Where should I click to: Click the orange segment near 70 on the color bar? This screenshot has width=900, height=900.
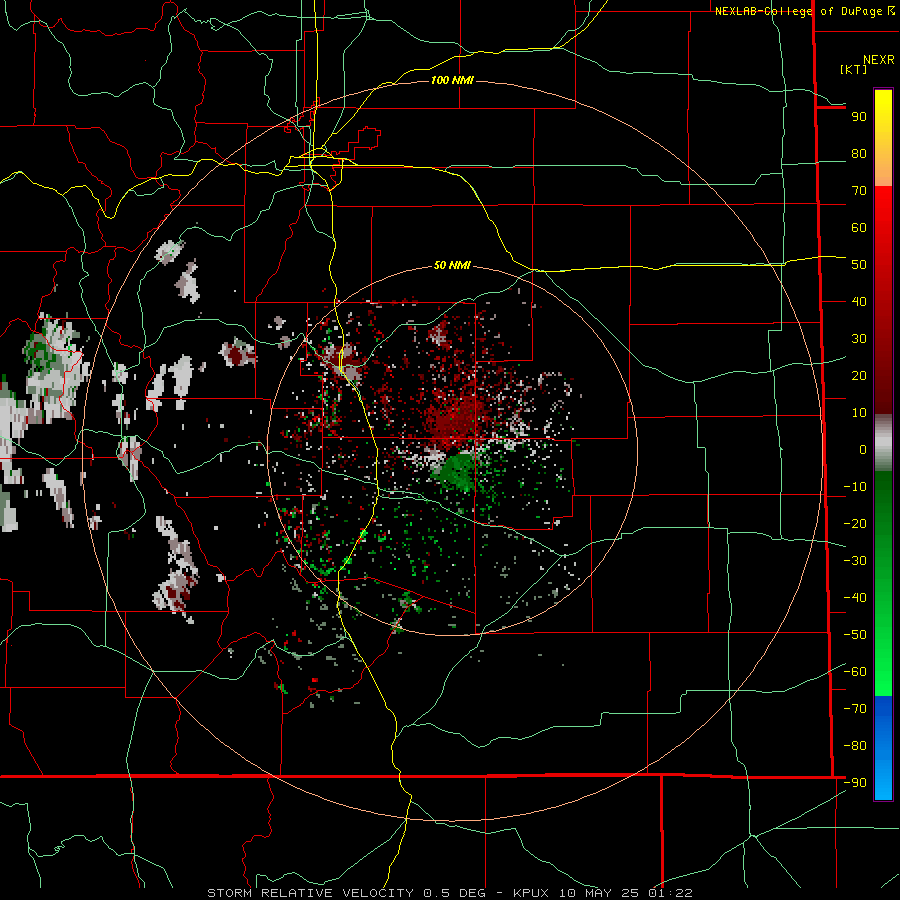883,172
